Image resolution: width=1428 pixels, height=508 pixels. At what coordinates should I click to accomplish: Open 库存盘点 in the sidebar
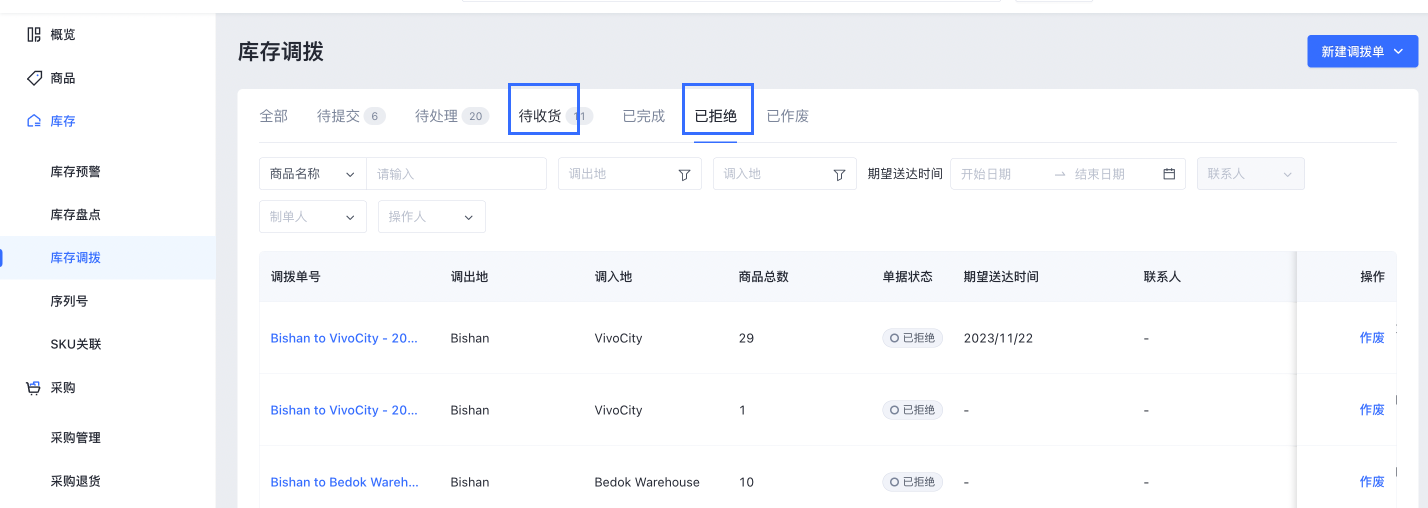(76, 214)
